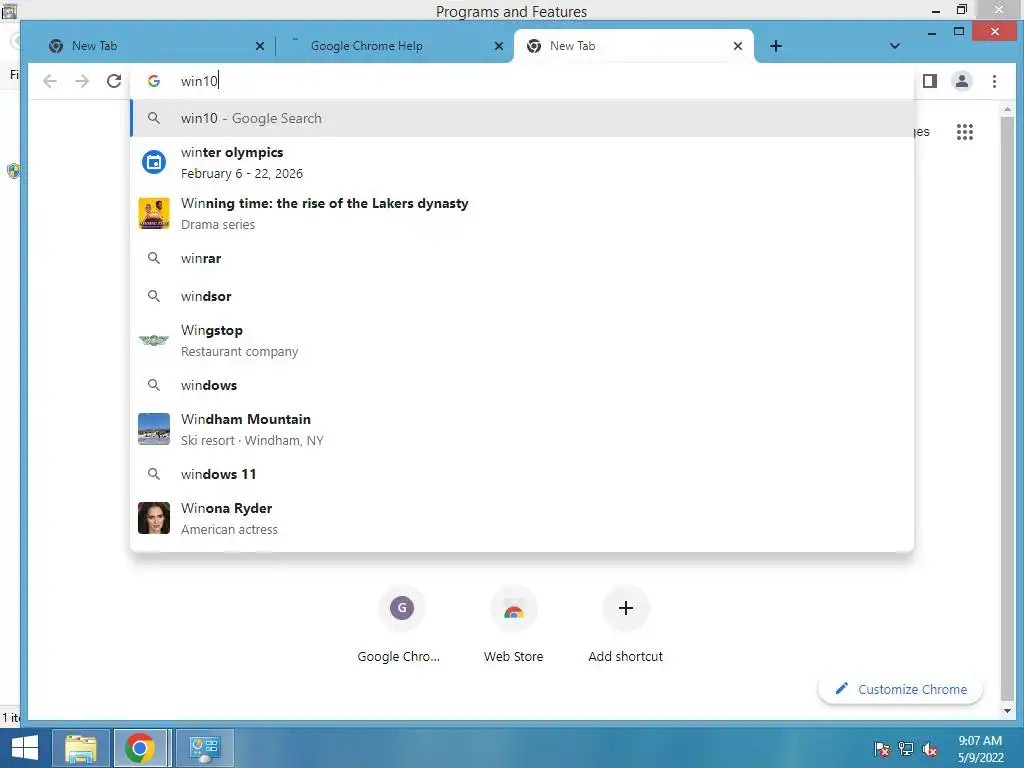Close the Google Chrome Help tab

click(x=498, y=46)
